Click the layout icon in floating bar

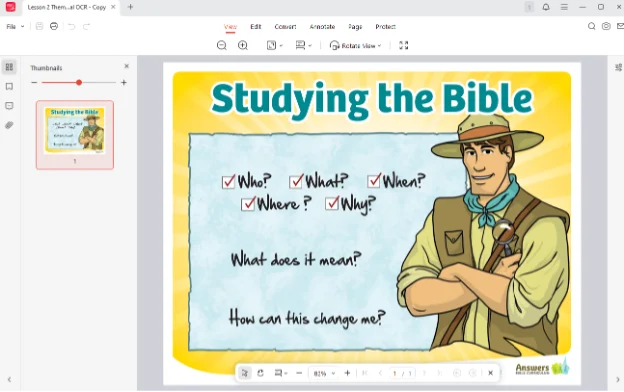(x=278, y=373)
